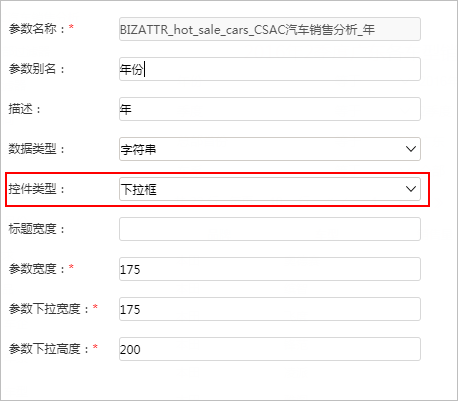Click the empty 标题宽度 input box
Viewport: 458px width, 401px height.
(x=270, y=229)
